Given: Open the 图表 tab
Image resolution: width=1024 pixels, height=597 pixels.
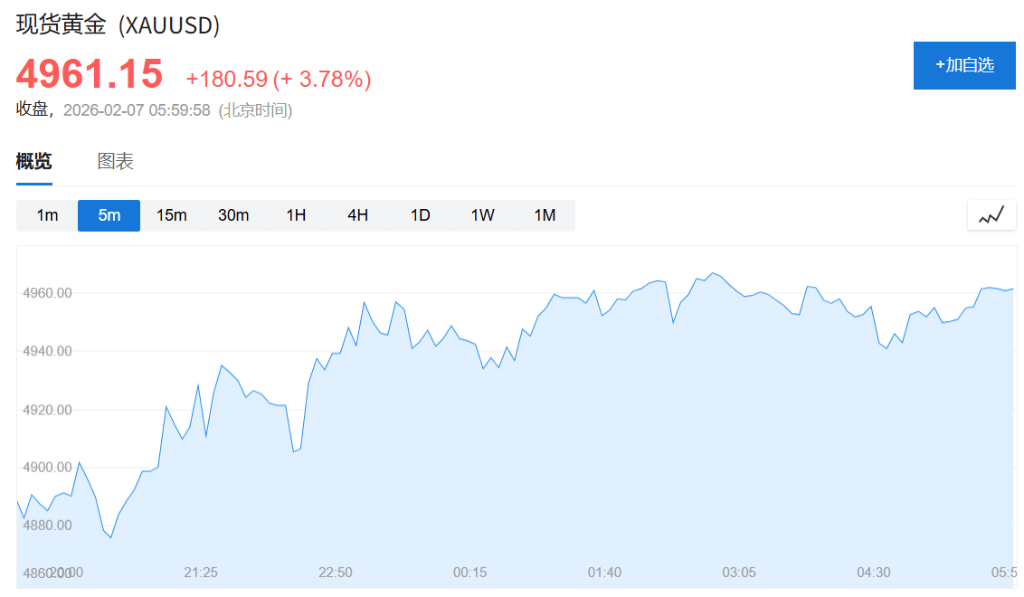Looking at the screenshot, I should coord(115,161).
